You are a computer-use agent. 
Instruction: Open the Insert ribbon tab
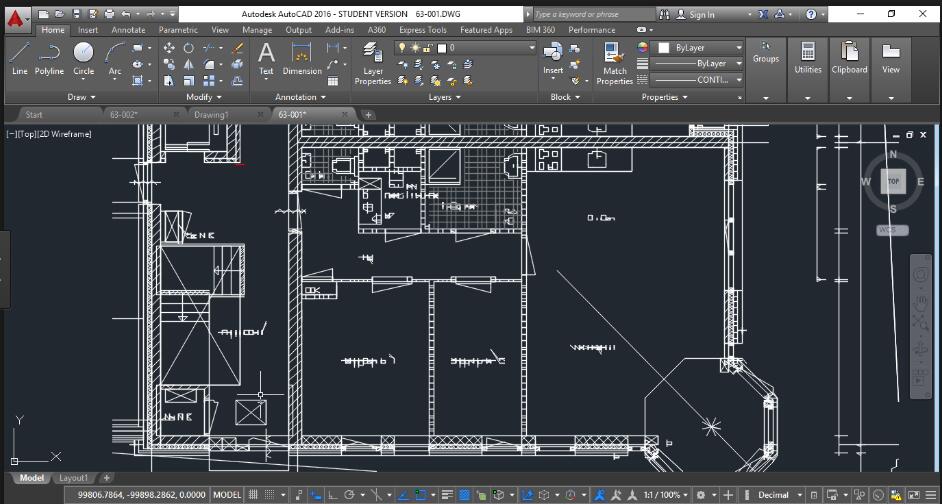point(88,29)
